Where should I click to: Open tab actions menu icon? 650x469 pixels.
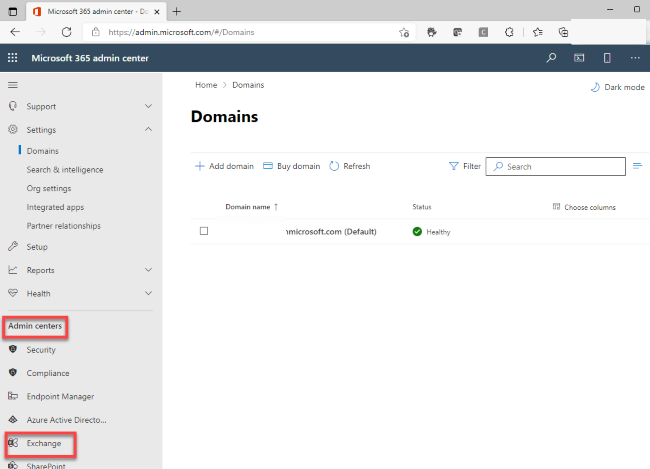click(13, 11)
